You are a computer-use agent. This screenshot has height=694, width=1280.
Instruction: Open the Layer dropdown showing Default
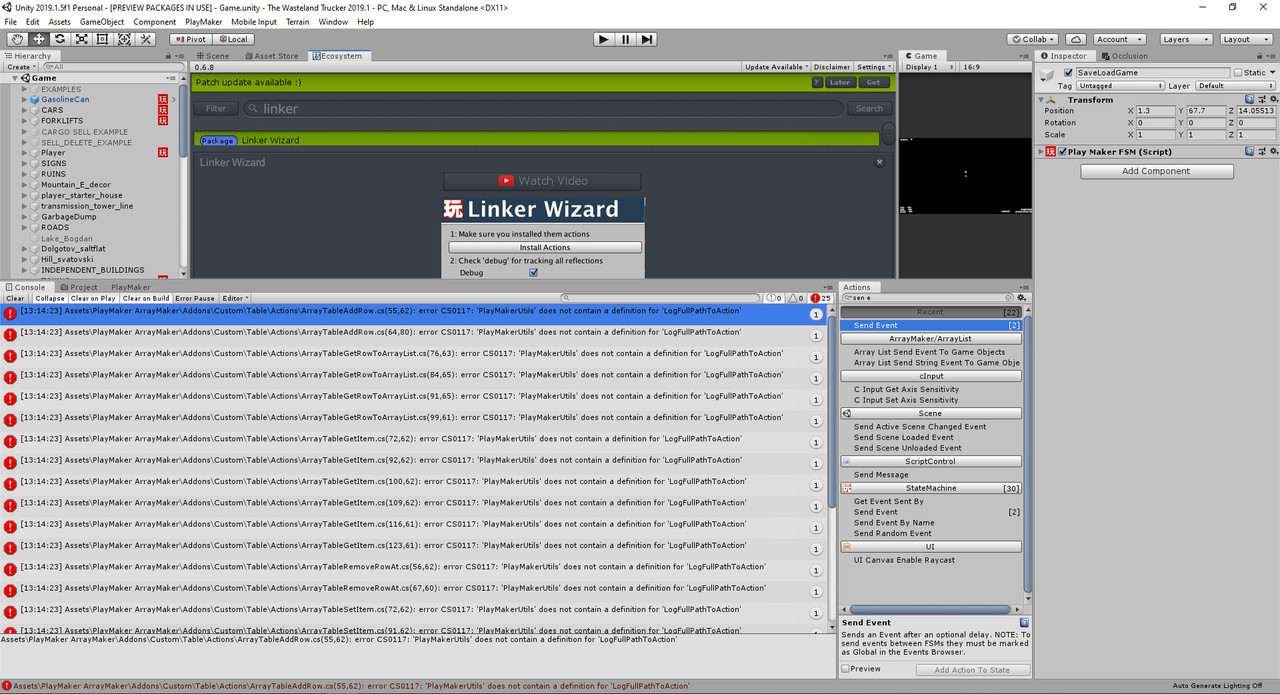click(1235, 86)
